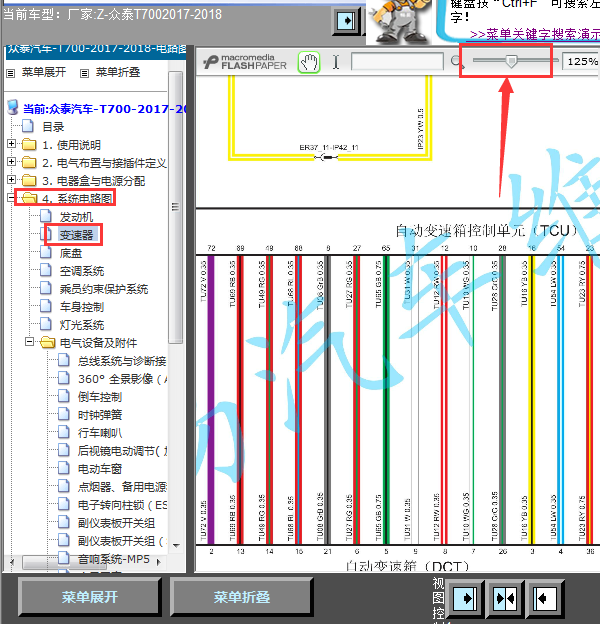Click the tree panel scroll-down arrow
This screenshot has width=600, height=624.
176,546
